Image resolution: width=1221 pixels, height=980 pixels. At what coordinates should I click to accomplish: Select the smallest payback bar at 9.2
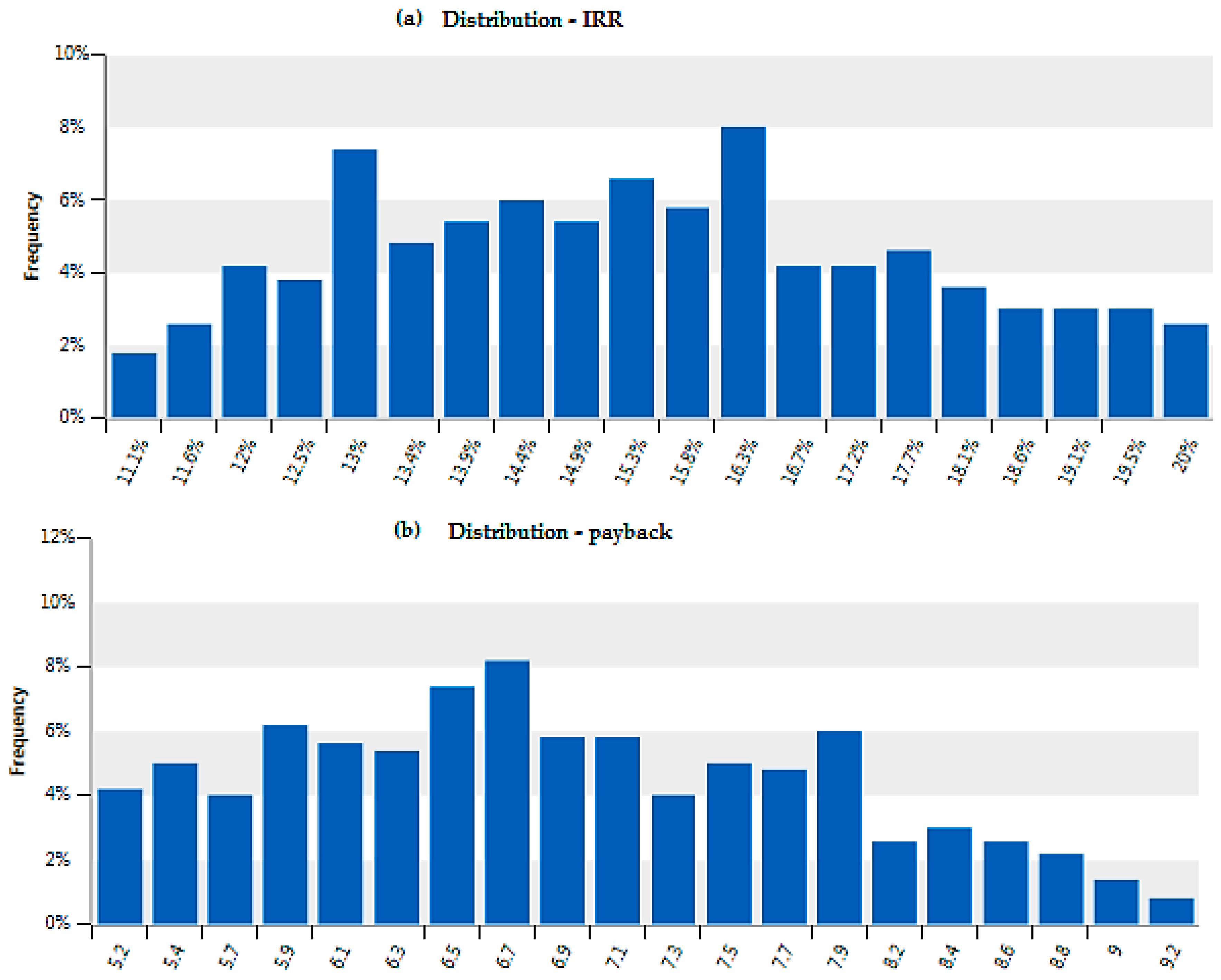pyautogui.click(x=1172, y=911)
